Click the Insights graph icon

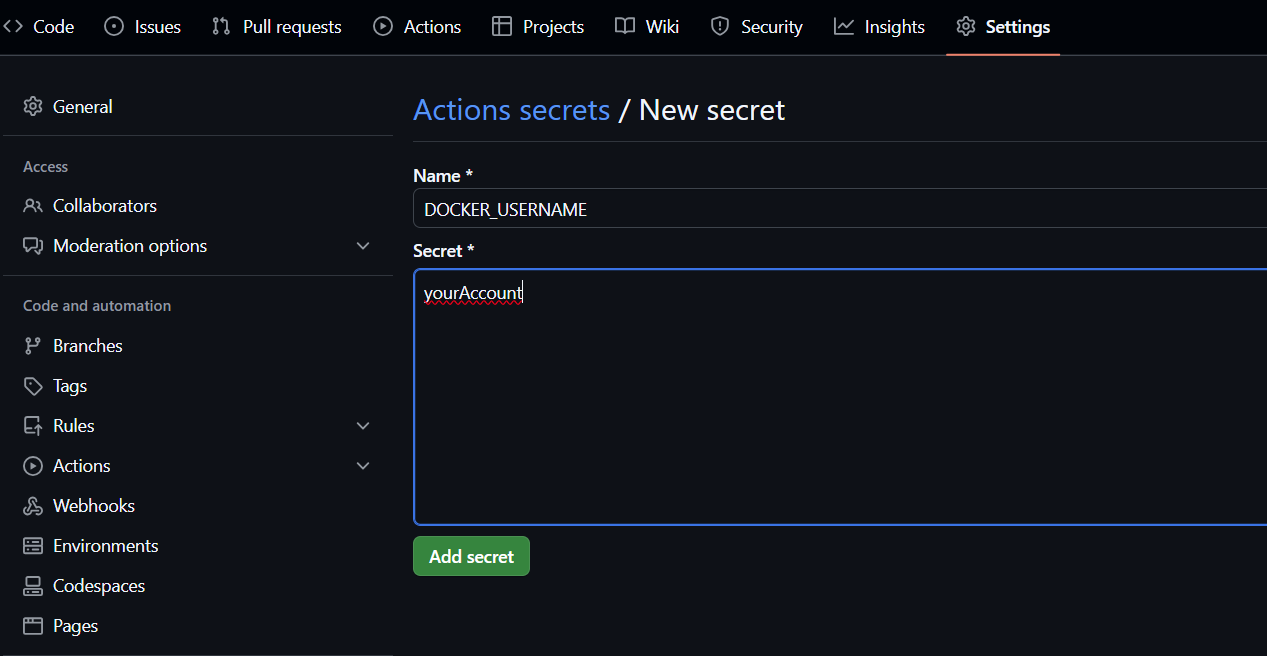pyautogui.click(x=844, y=27)
